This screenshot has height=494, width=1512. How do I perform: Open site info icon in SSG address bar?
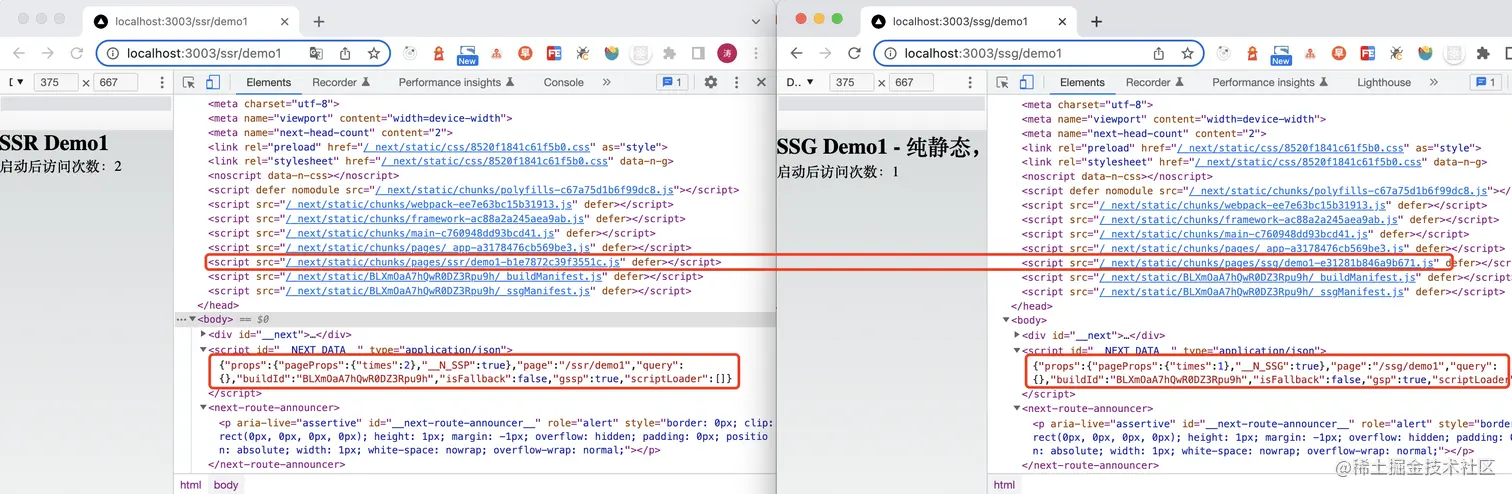[x=889, y=53]
